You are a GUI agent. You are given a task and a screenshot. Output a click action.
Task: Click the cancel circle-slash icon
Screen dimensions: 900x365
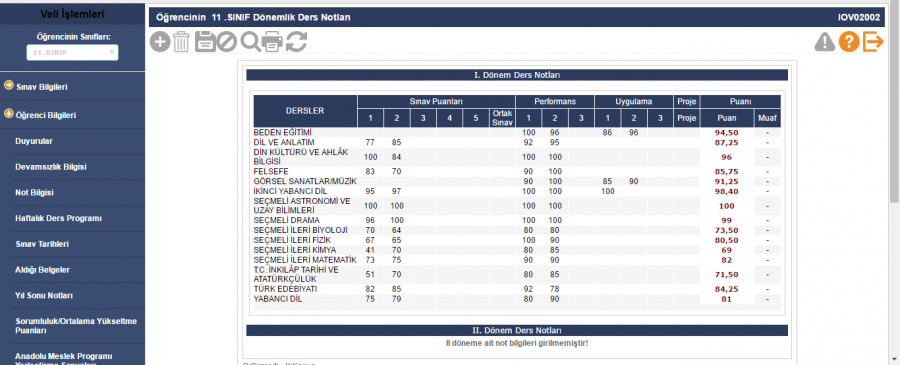coord(227,42)
